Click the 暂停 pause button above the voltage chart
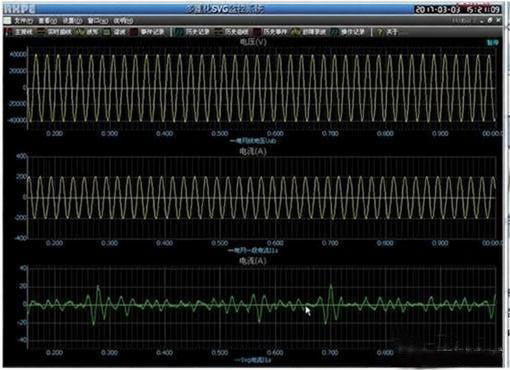Viewport: 510px width, 370px height. click(x=493, y=43)
